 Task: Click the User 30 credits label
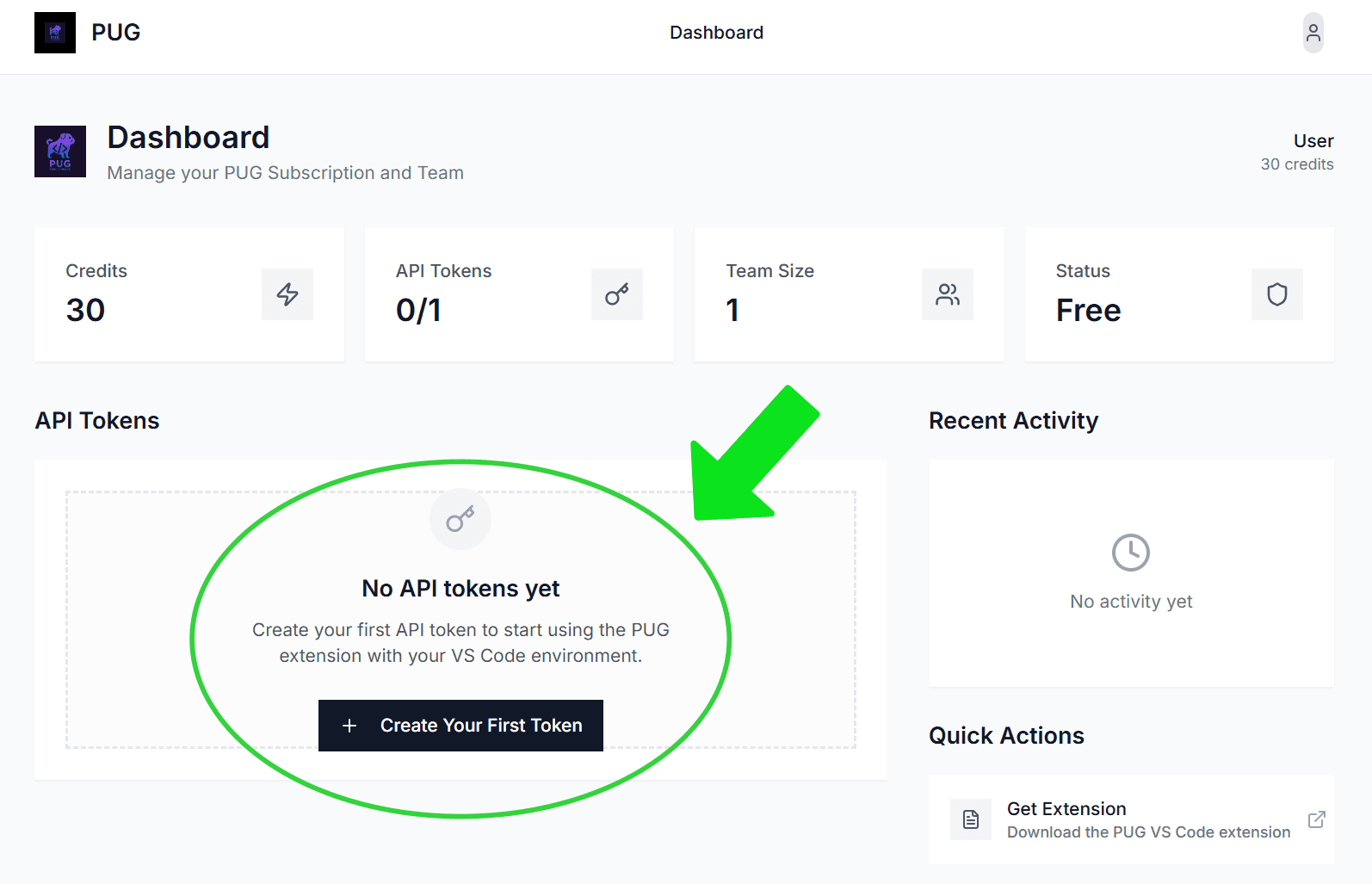click(1297, 151)
